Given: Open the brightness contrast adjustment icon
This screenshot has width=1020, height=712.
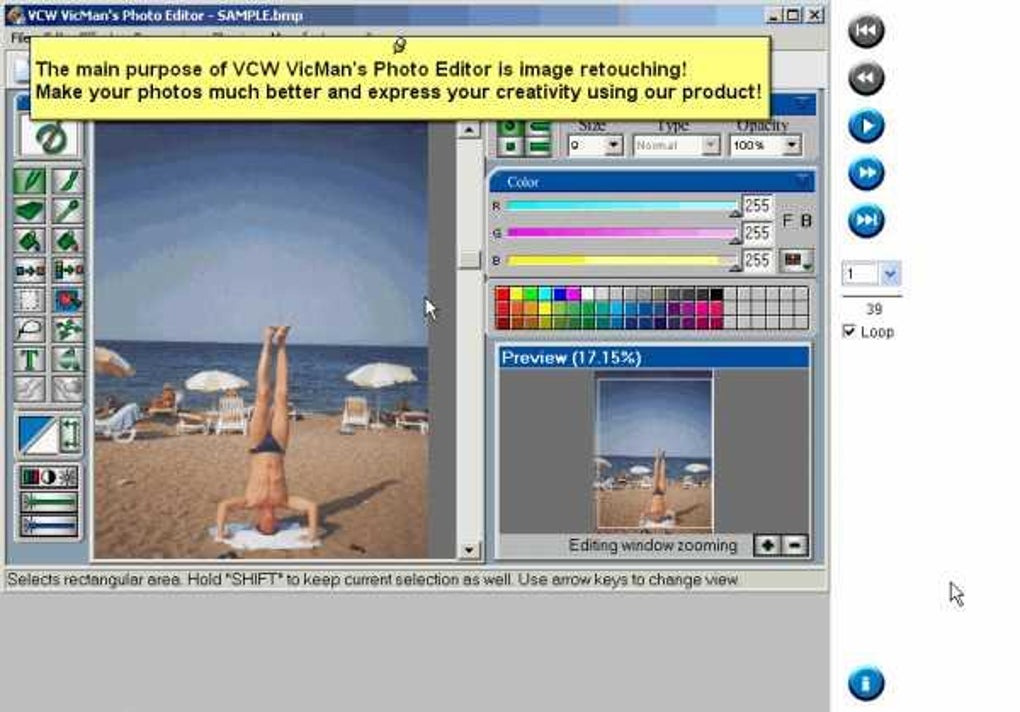Looking at the screenshot, I should 49,478.
